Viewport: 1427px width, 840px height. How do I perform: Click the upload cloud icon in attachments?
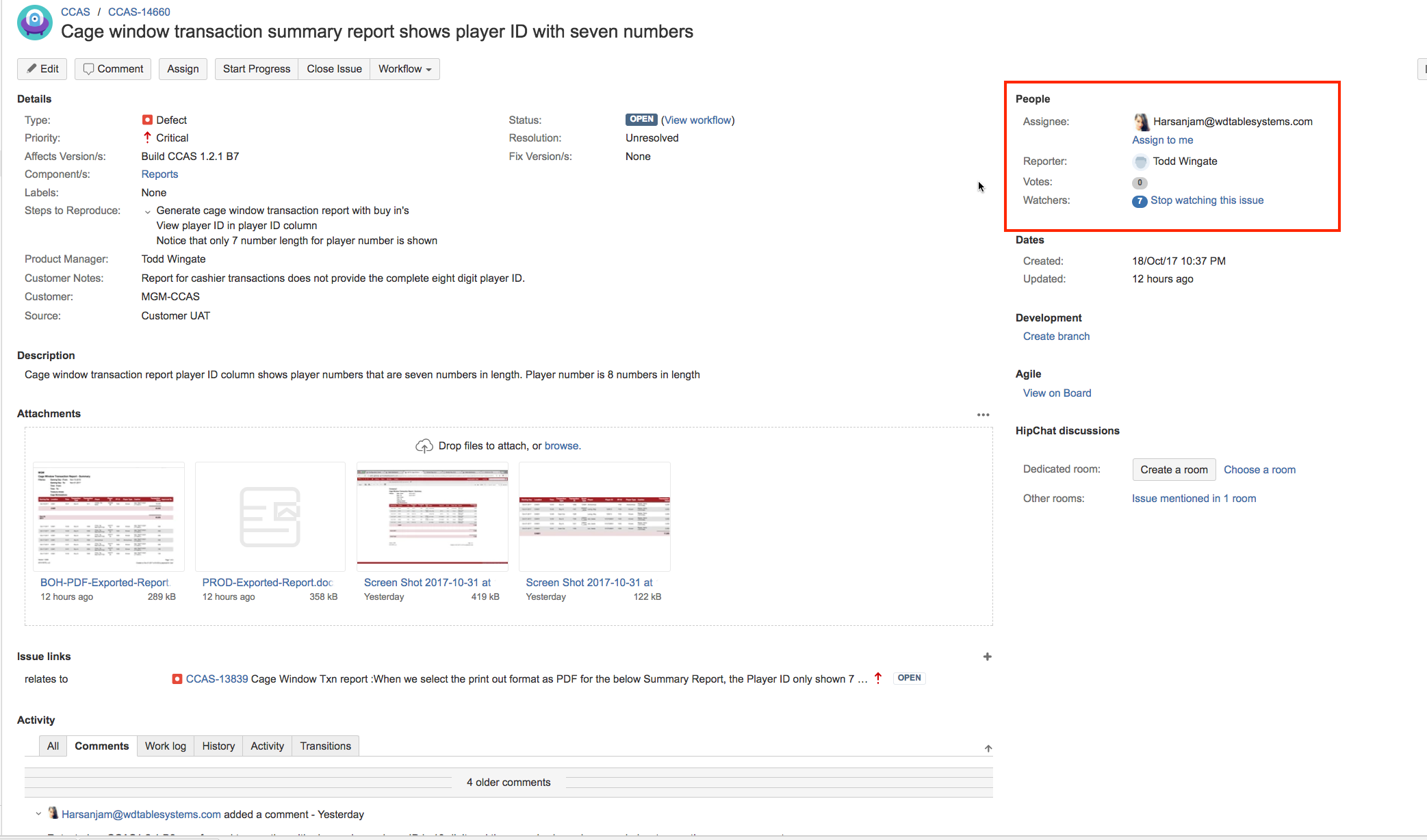pos(424,446)
